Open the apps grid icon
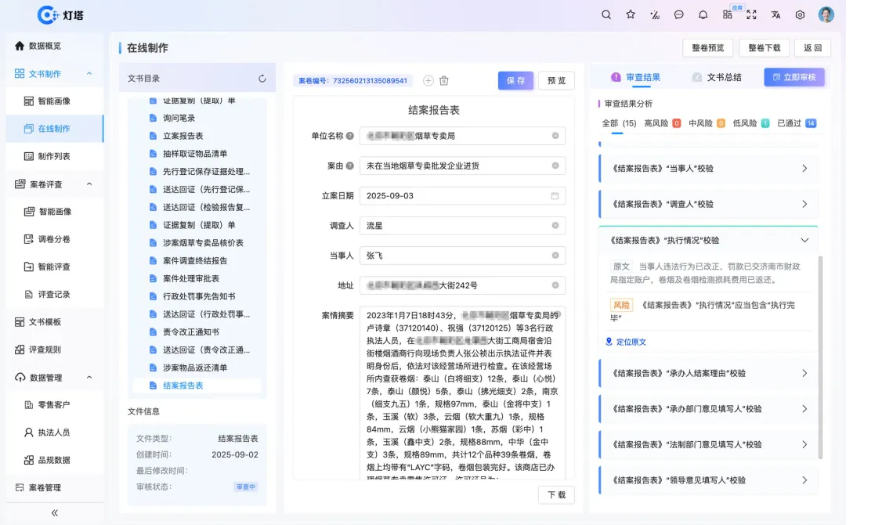 727,15
